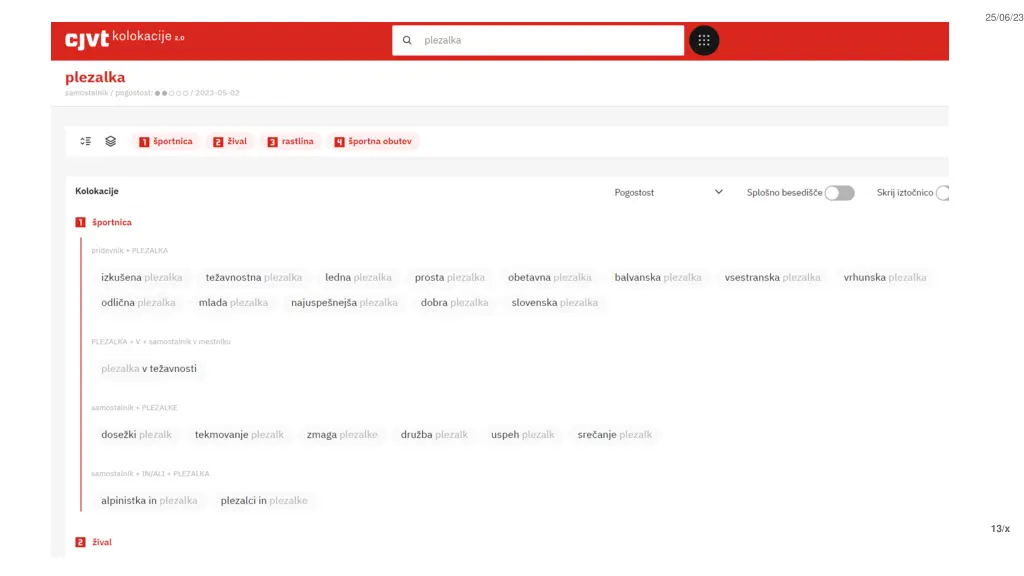
Task: Open collocation prosta plezalka
Action: click(x=450, y=278)
